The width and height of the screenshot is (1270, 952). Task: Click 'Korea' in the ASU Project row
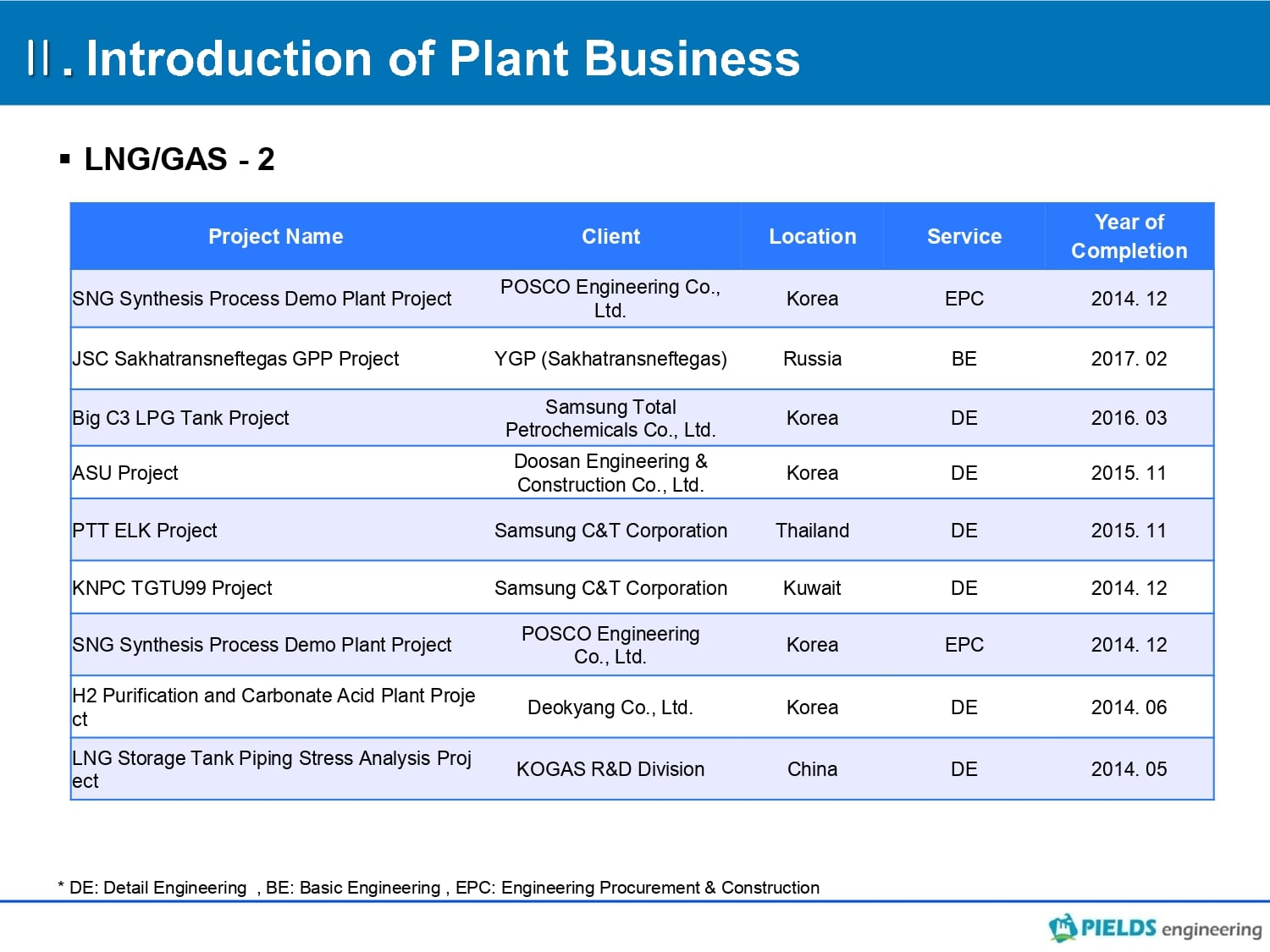812,473
